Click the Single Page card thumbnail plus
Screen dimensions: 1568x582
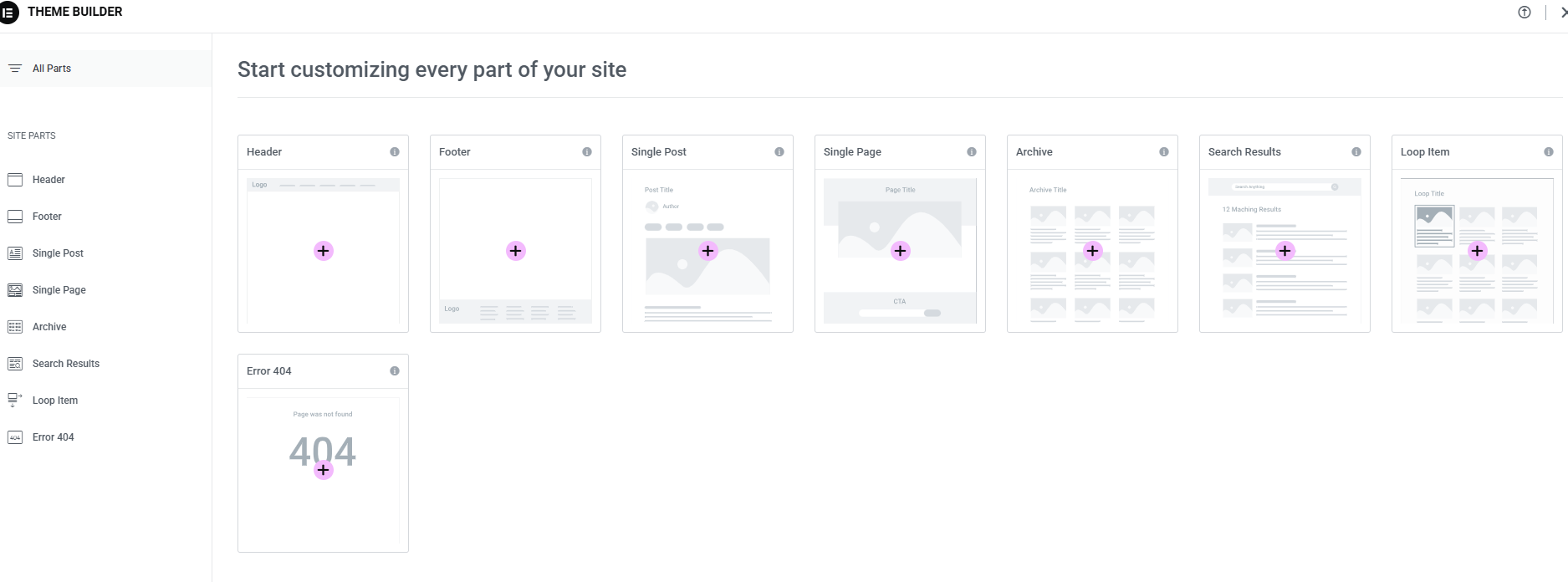pos(901,251)
